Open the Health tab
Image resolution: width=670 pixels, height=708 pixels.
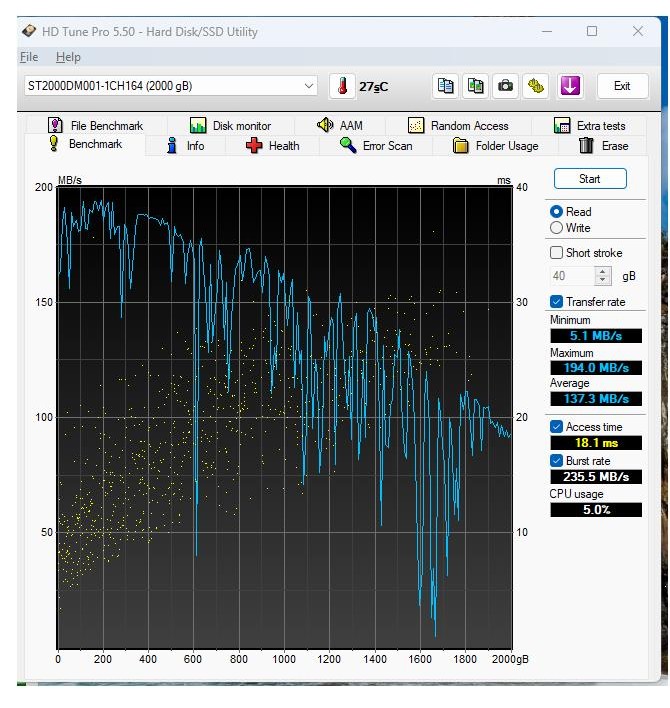pos(272,146)
